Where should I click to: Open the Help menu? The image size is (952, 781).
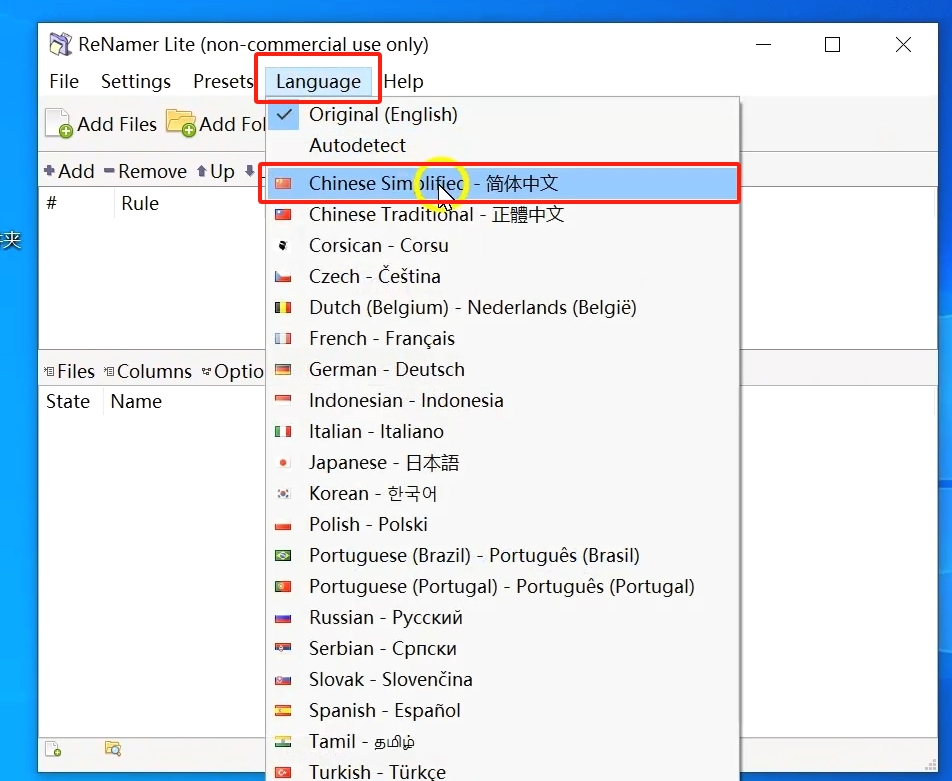click(x=403, y=81)
